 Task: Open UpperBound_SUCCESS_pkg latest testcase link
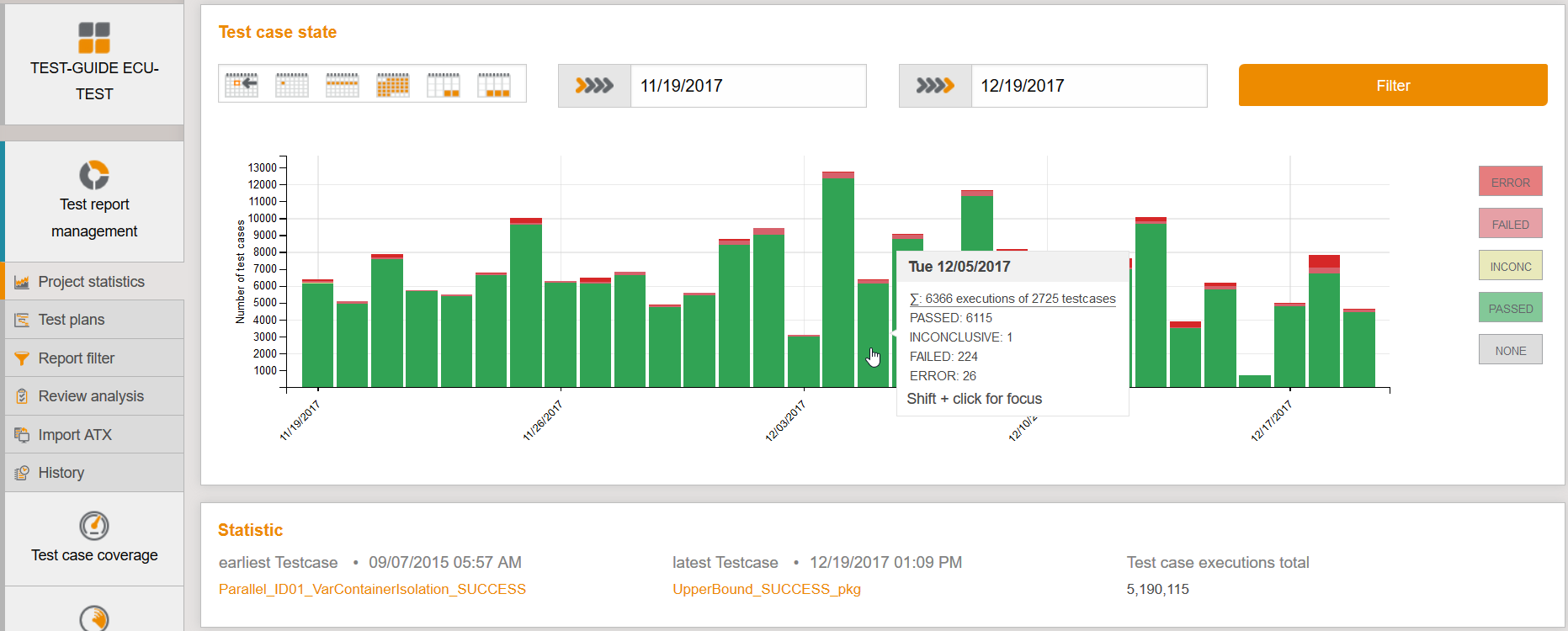click(766, 589)
